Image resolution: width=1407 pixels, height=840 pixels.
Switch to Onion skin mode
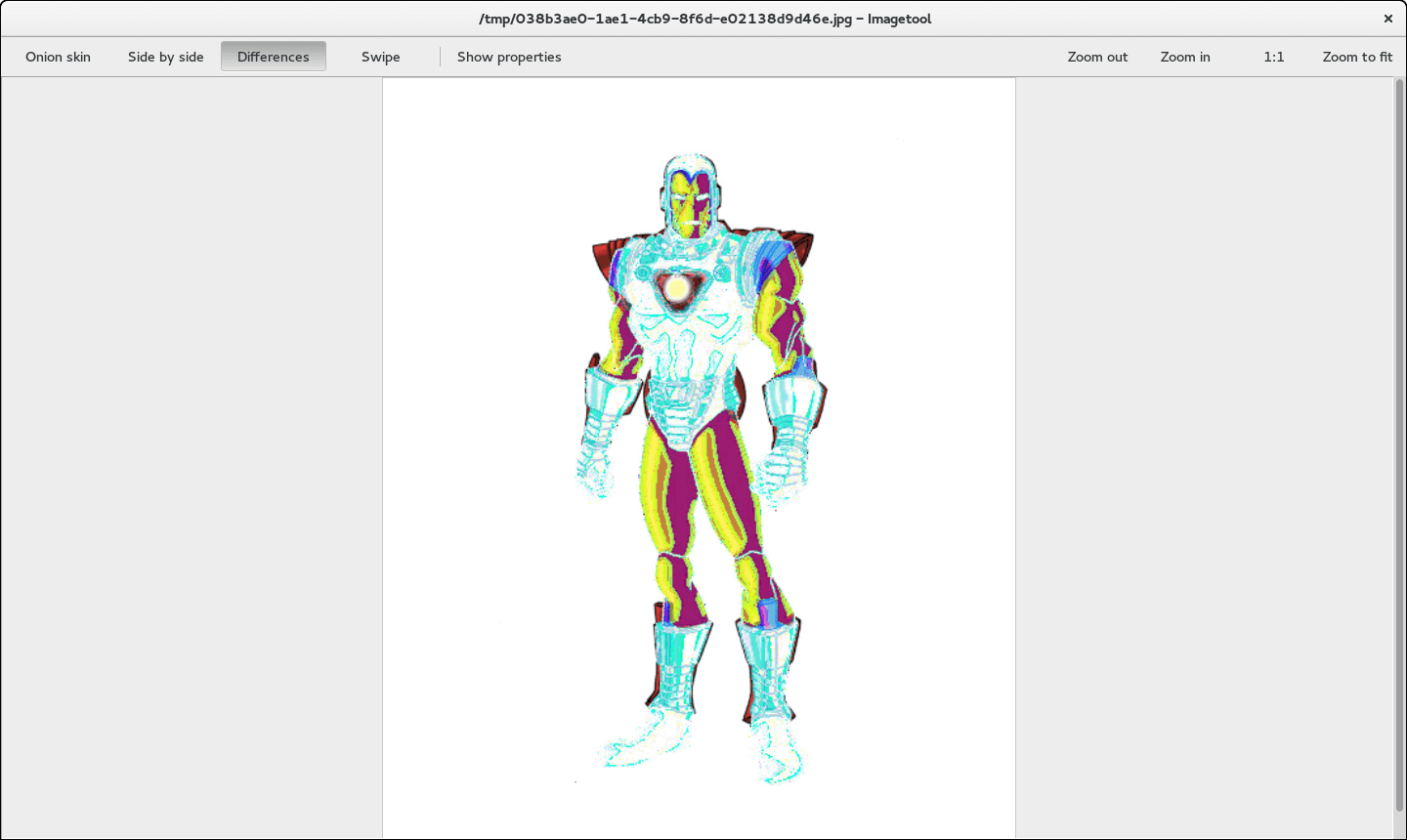pyautogui.click(x=58, y=57)
